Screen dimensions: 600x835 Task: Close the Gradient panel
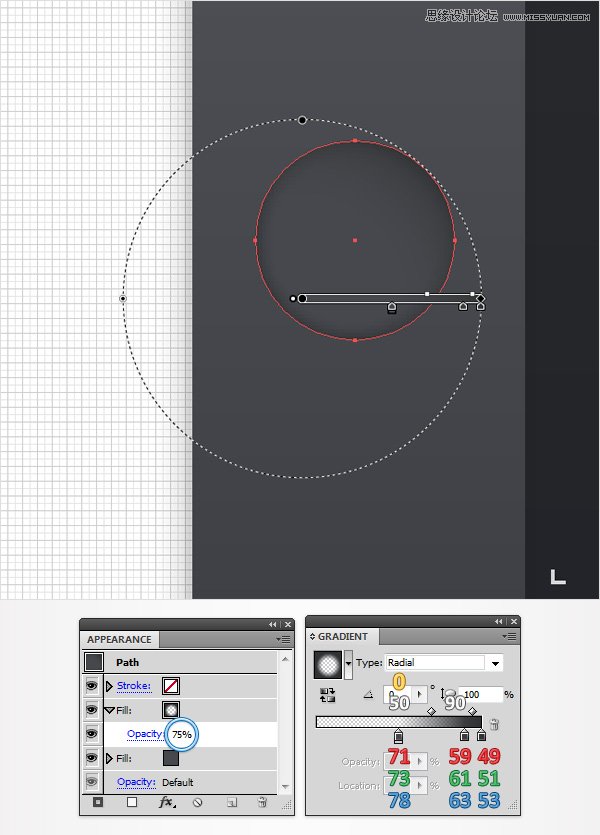coord(514,621)
